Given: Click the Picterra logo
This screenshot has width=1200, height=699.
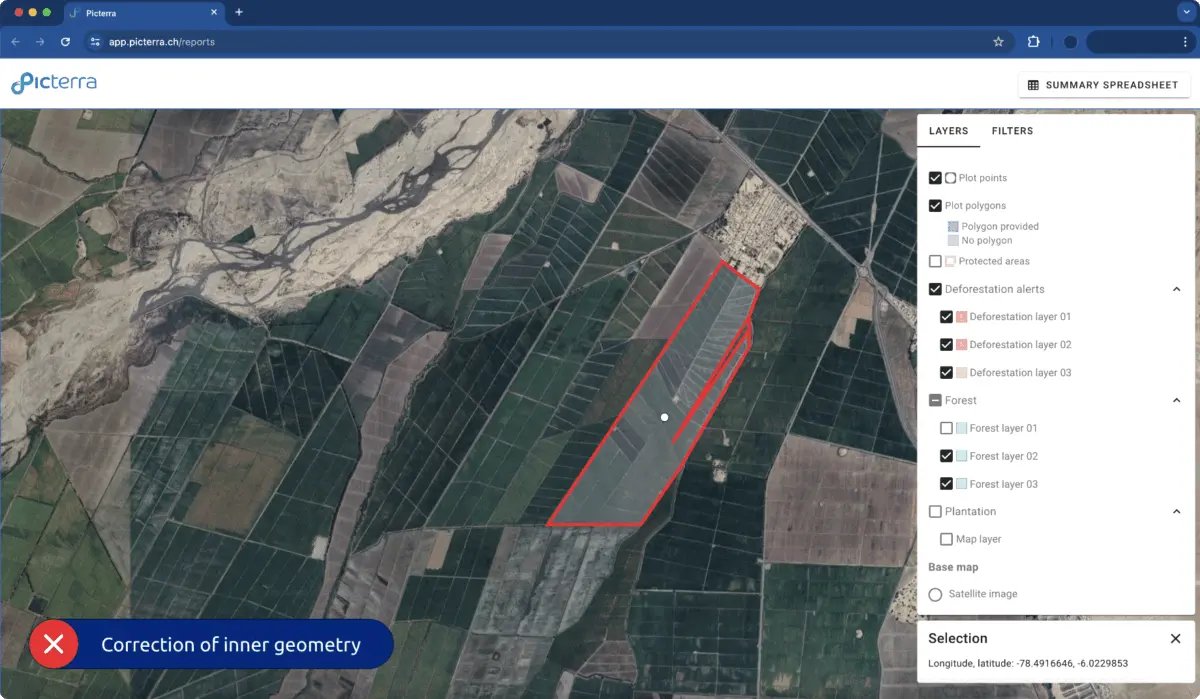Looking at the screenshot, I should (x=54, y=84).
